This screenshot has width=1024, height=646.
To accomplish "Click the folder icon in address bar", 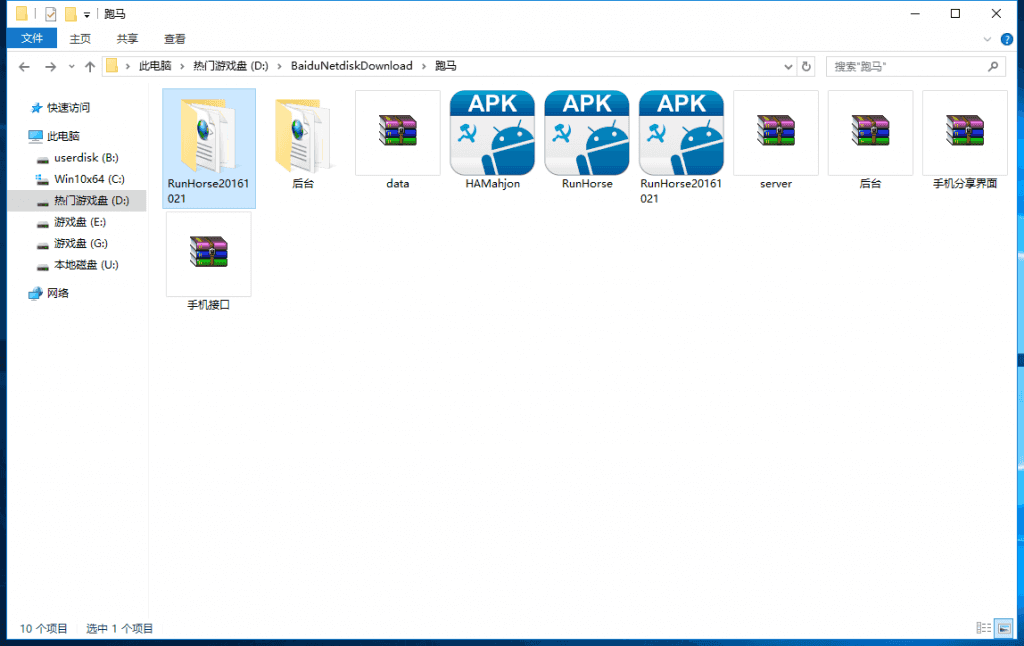I will click(x=112, y=66).
